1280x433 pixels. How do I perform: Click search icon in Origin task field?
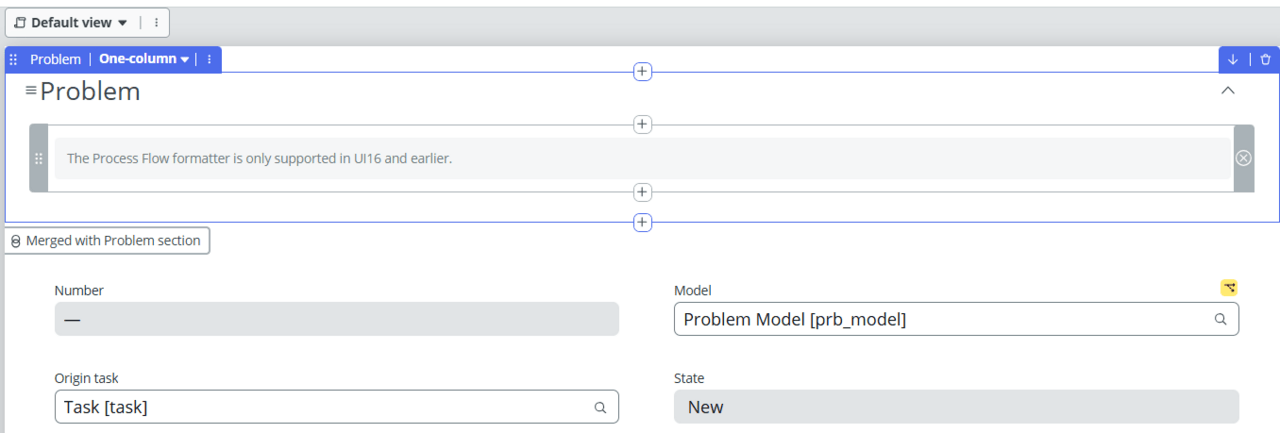pos(600,408)
